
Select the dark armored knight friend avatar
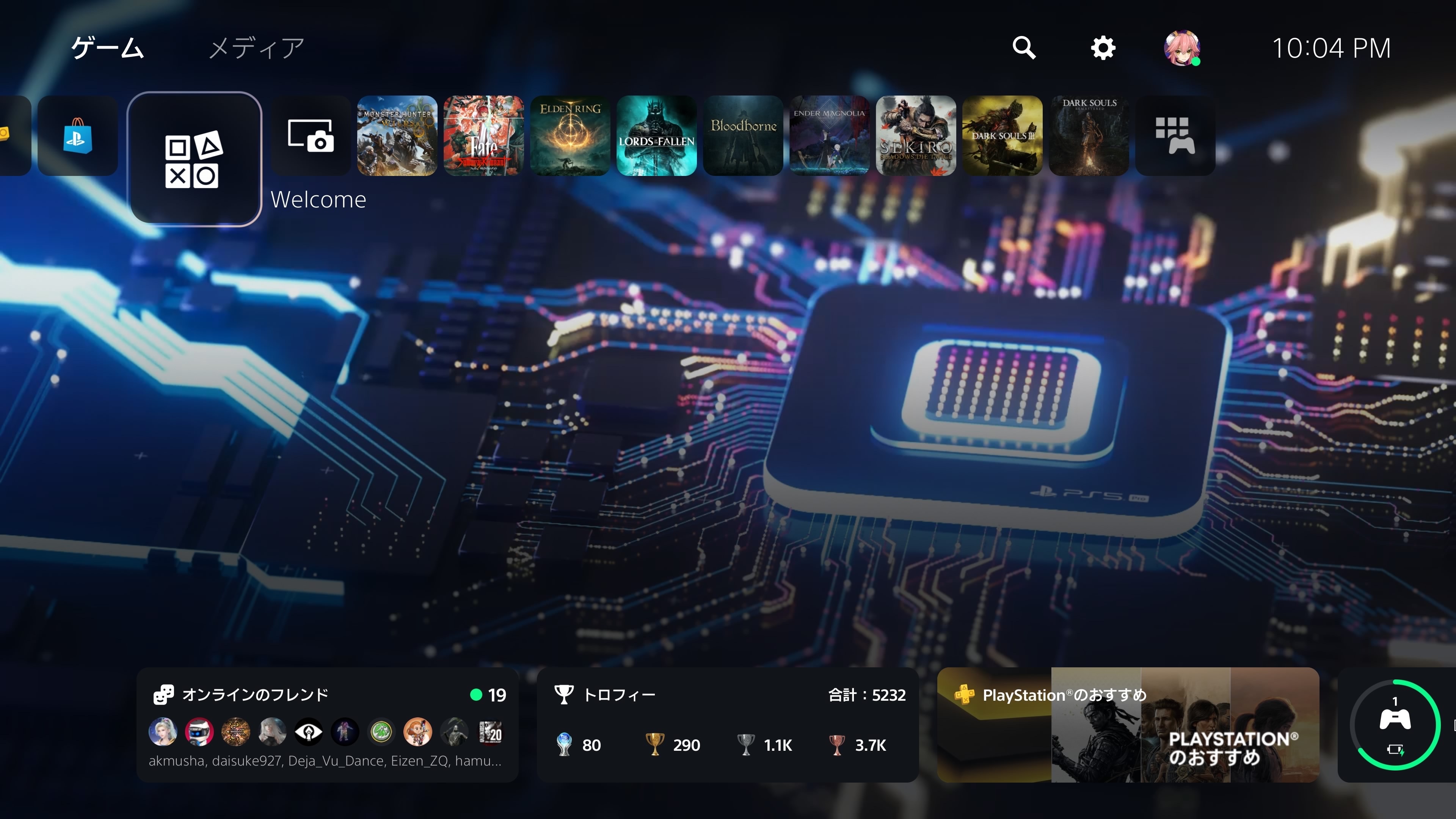(455, 733)
